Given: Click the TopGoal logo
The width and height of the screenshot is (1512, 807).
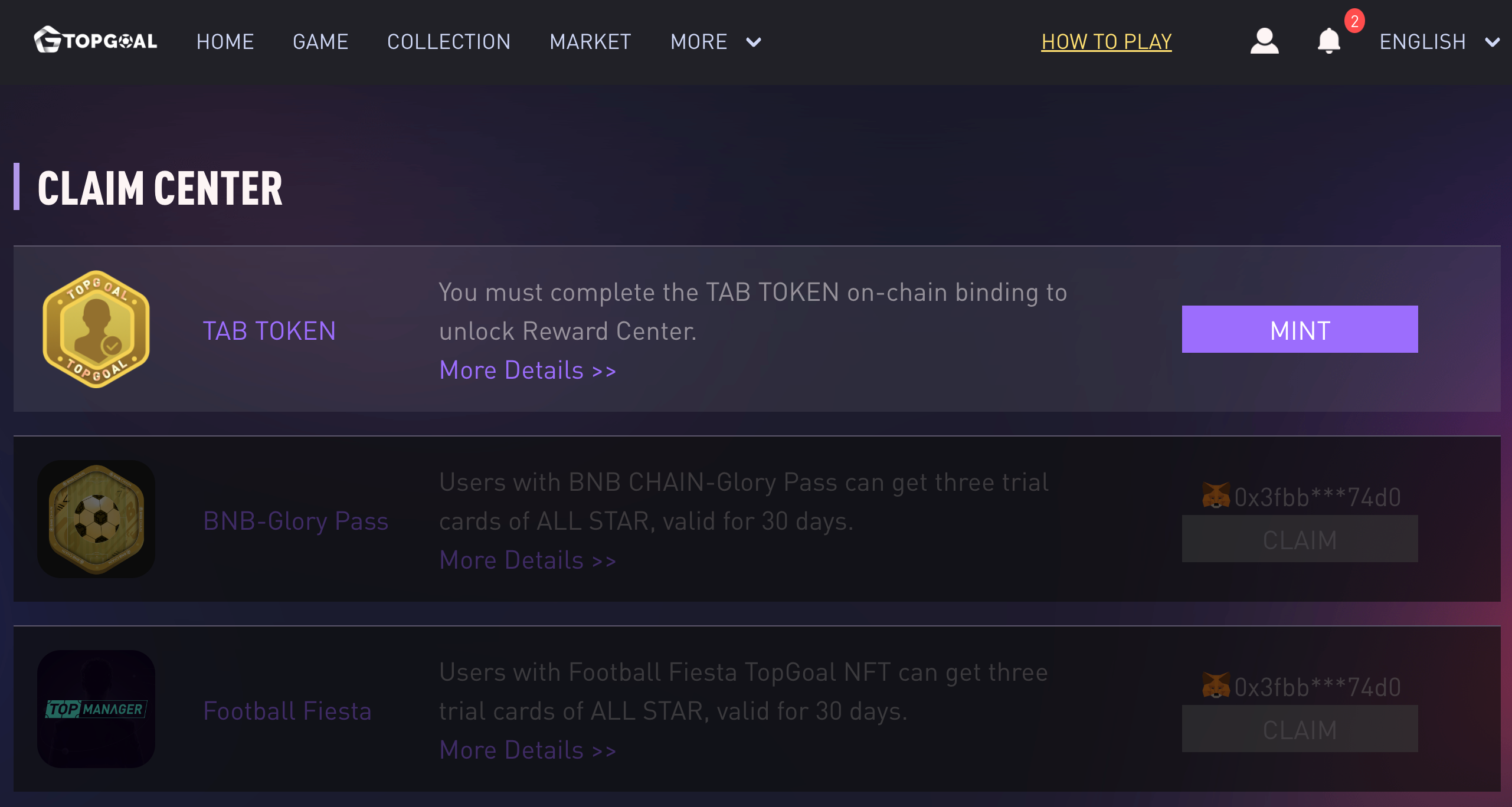Looking at the screenshot, I should [96, 41].
